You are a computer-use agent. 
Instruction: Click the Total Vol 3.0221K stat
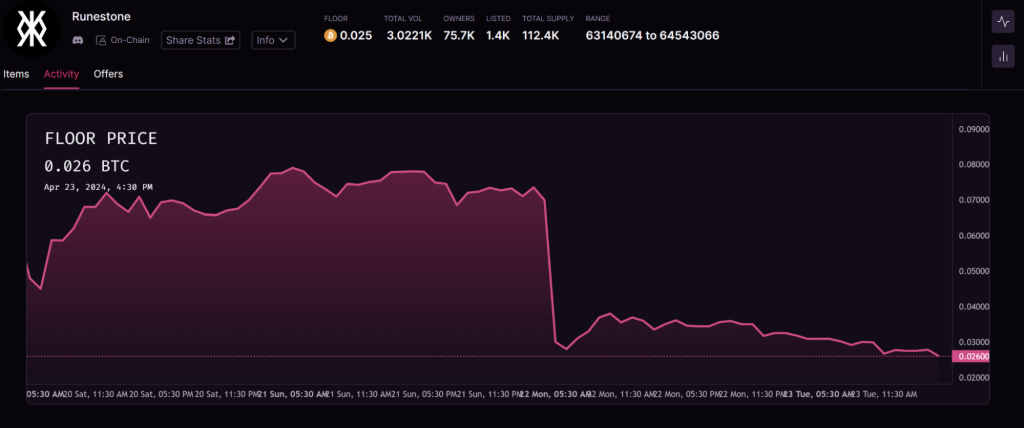coord(408,36)
